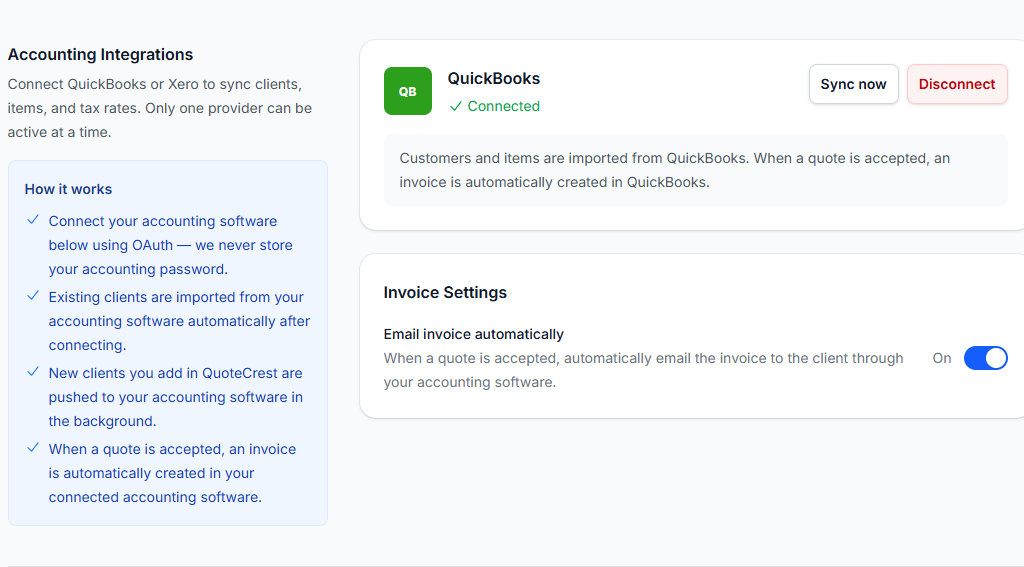
Task: Click the OAuth password bullet text
Action: pyautogui.click(x=170, y=245)
